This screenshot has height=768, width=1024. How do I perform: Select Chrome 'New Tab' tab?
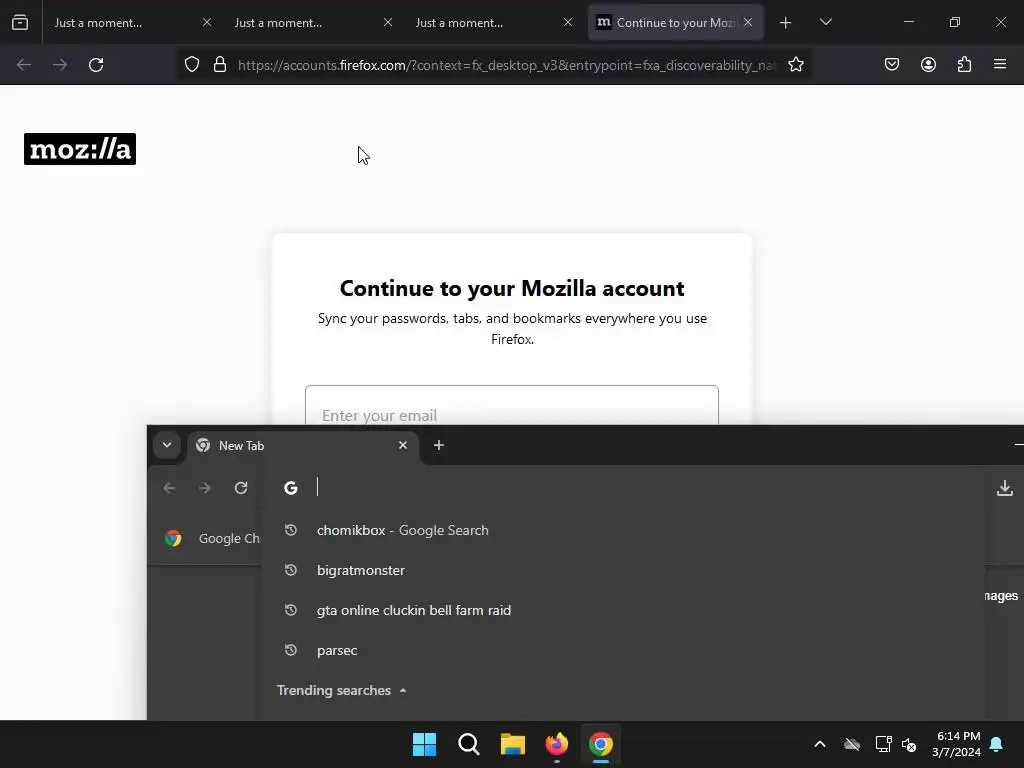pos(303,445)
